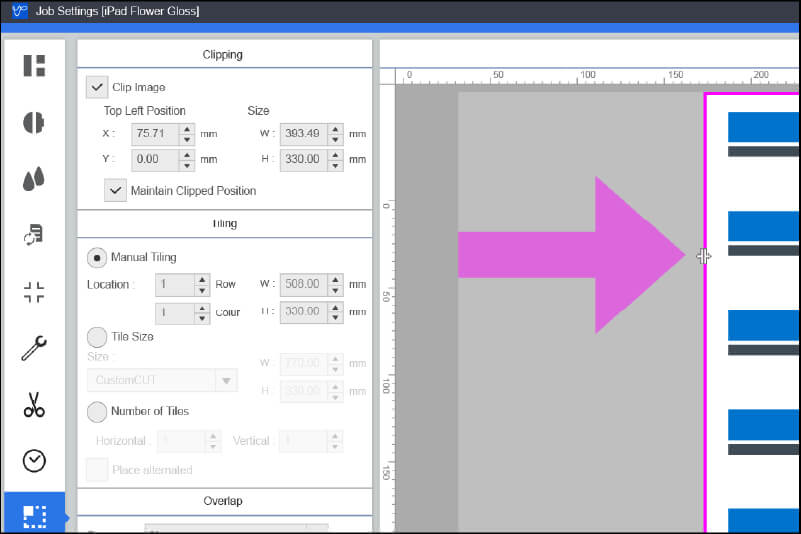Image resolution: width=801 pixels, height=534 pixels.
Task: Select the Number of Tiles option
Action: click(97, 411)
